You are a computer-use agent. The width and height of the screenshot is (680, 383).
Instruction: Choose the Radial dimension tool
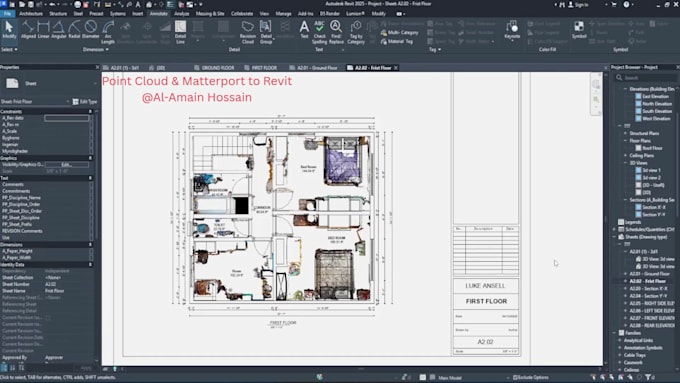(74, 30)
